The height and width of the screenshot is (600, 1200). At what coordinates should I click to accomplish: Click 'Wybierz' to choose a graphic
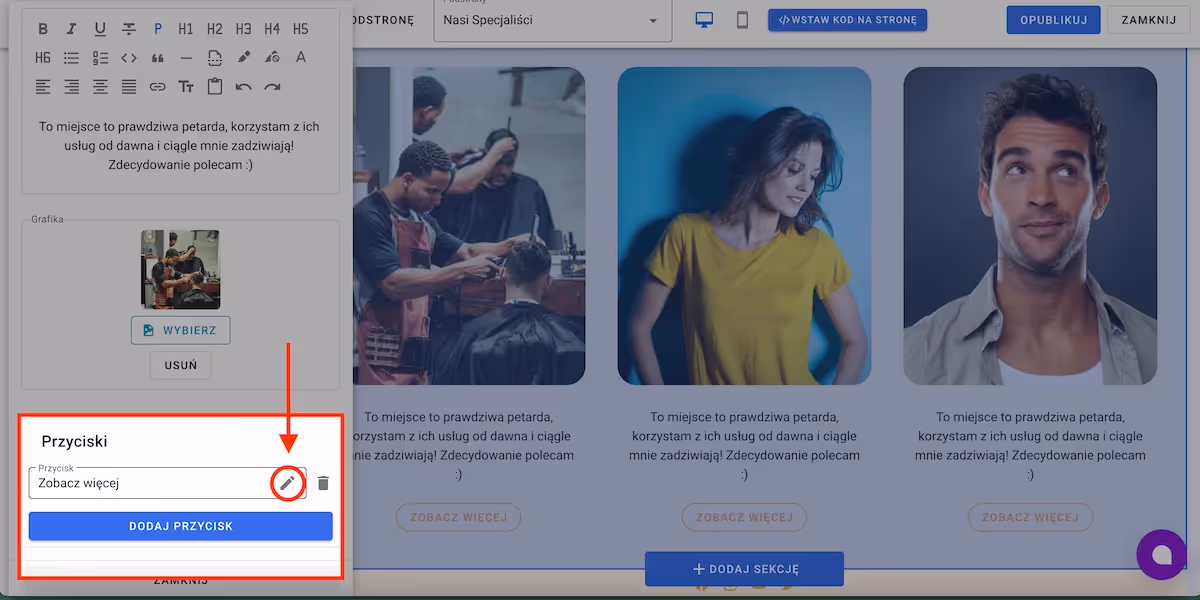pyautogui.click(x=180, y=330)
